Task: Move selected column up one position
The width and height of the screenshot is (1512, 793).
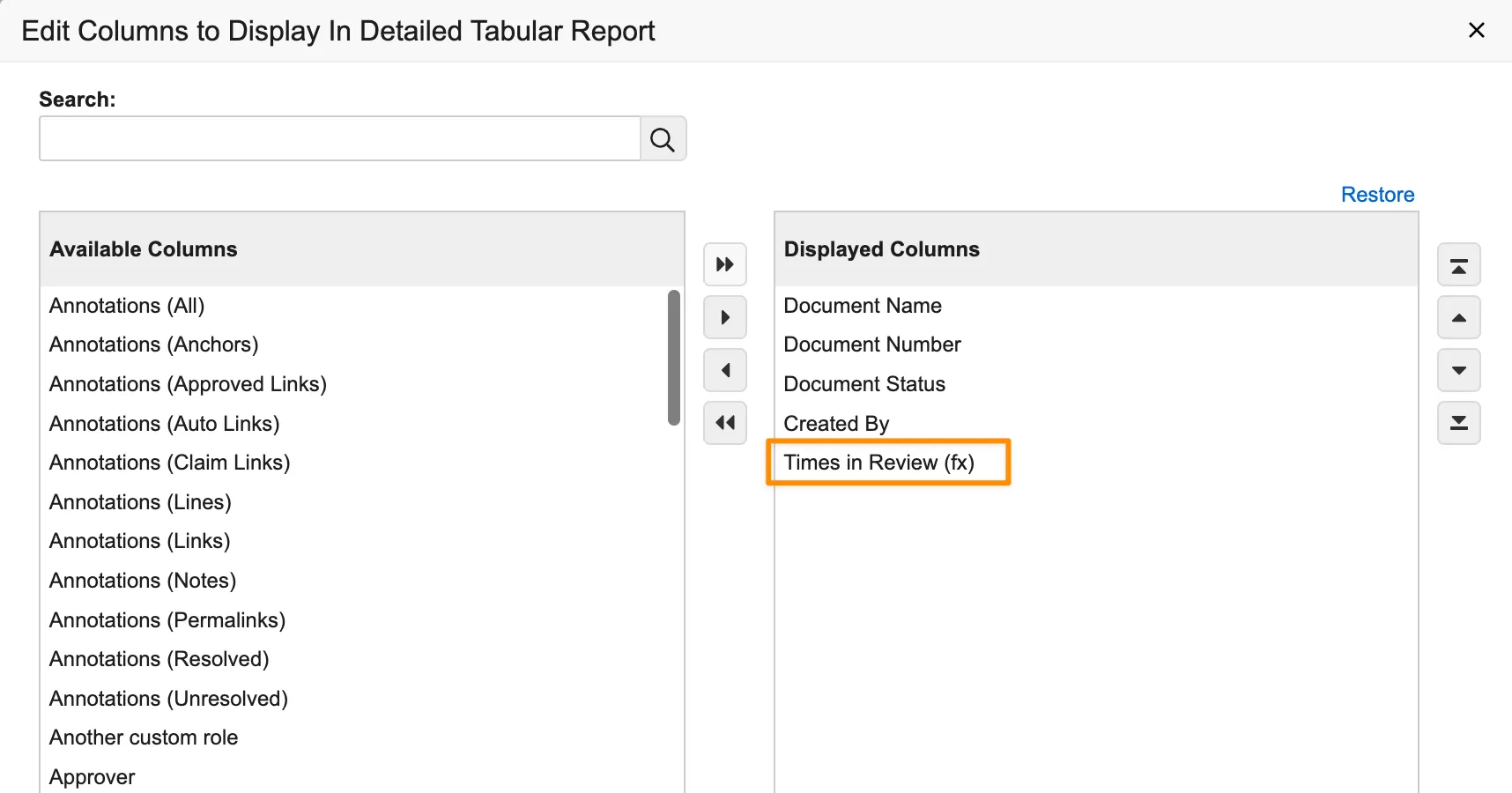Action: [x=1458, y=318]
